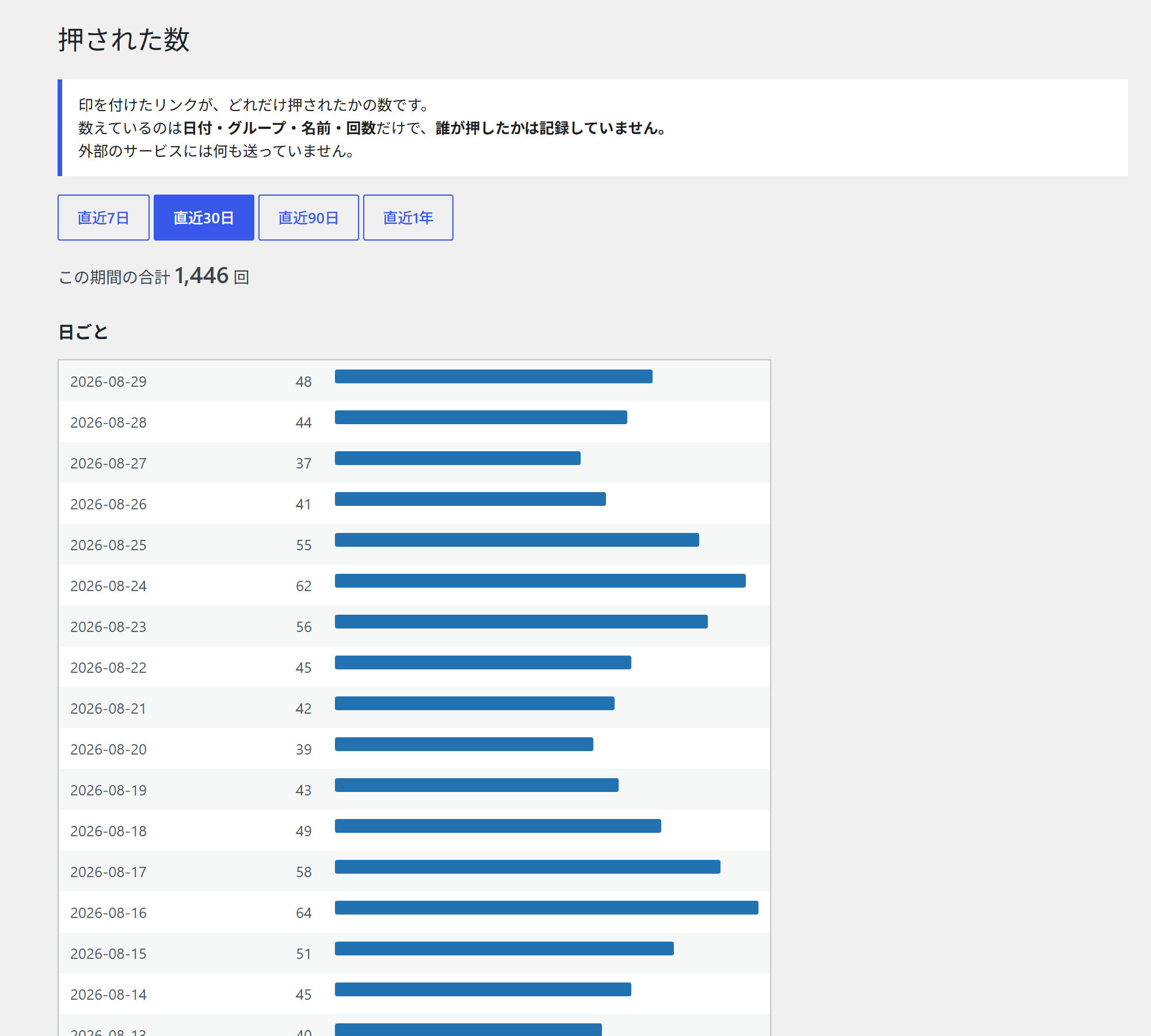
Task: Select the 直近30日 period button
Action: click(x=204, y=218)
